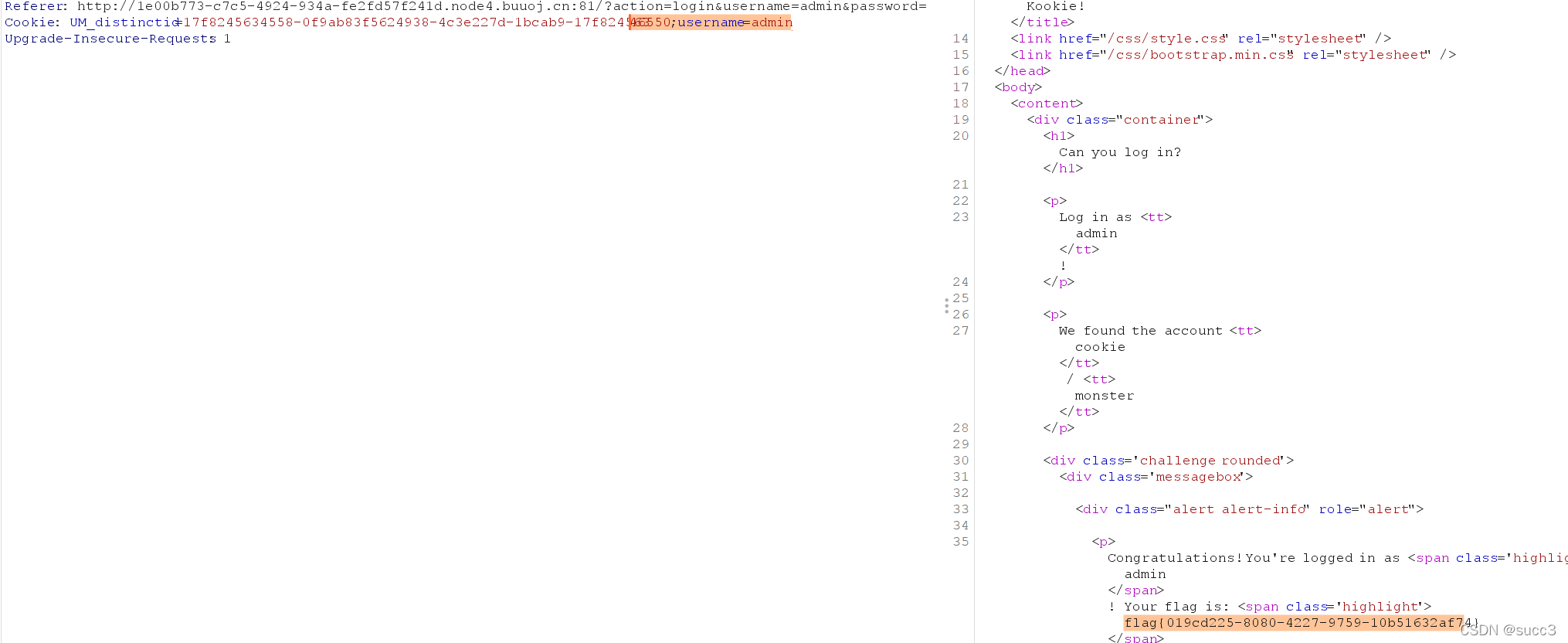The height and width of the screenshot is (643, 1568).
Task: Click the Cookie header name
Action: pos(30,22)
